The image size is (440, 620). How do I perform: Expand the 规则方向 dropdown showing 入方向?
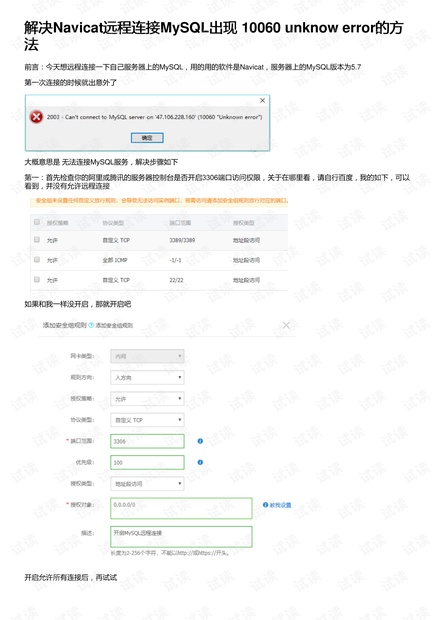[x=147, y=377]
